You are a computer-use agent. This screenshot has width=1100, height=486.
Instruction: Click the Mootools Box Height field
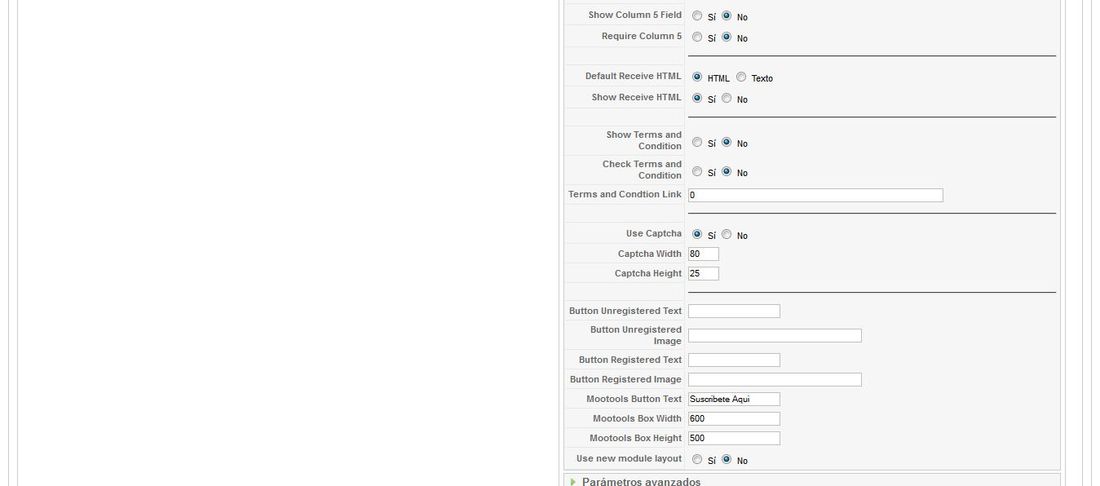[734, 438]
